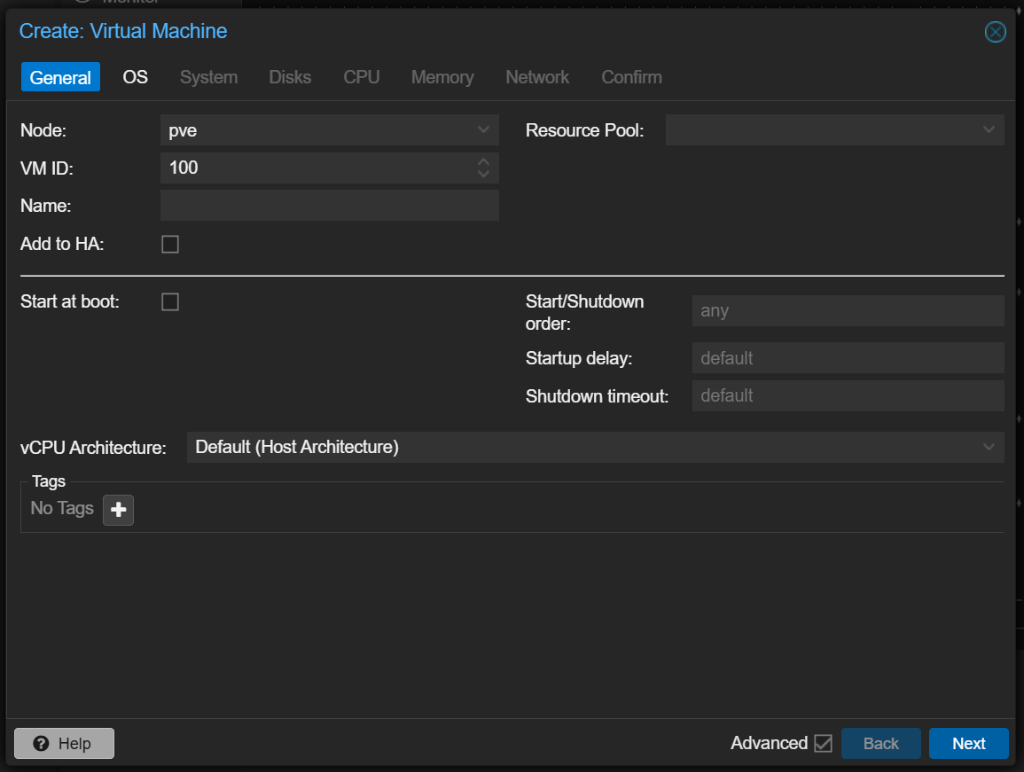Viewport: 1024px width, 772px height.
Task: Enable the Add to HA checkbox
Action: coord(170,244)
